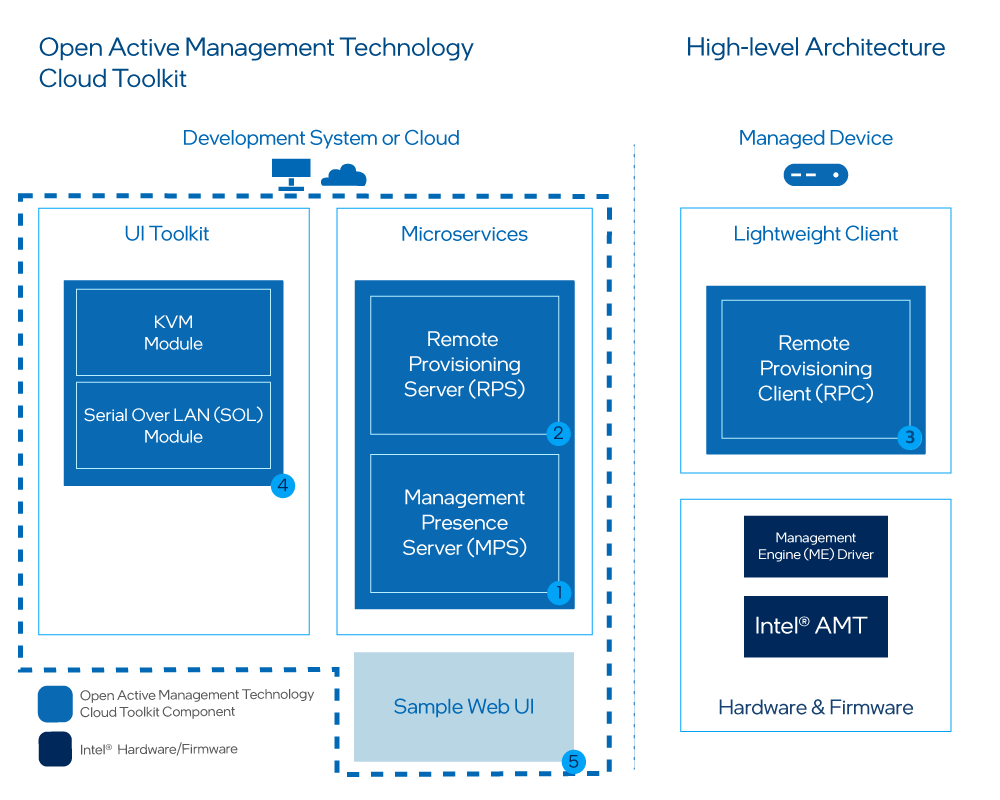Screen dimensions: 1000x800
Task: Click the numbered badge 2 on RPS
Action: [x=559, y=434]
